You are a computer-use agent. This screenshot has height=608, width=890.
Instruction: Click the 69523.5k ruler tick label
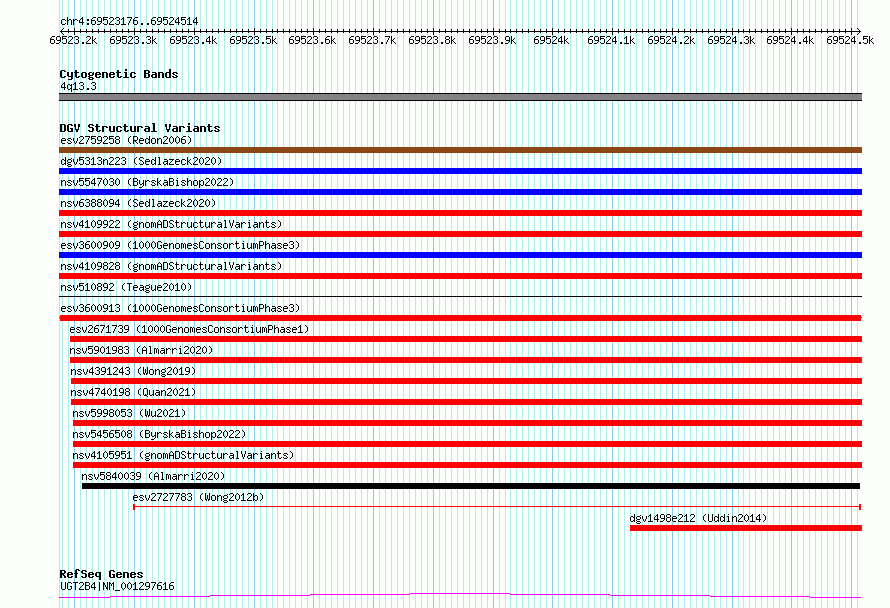(253, 40)
